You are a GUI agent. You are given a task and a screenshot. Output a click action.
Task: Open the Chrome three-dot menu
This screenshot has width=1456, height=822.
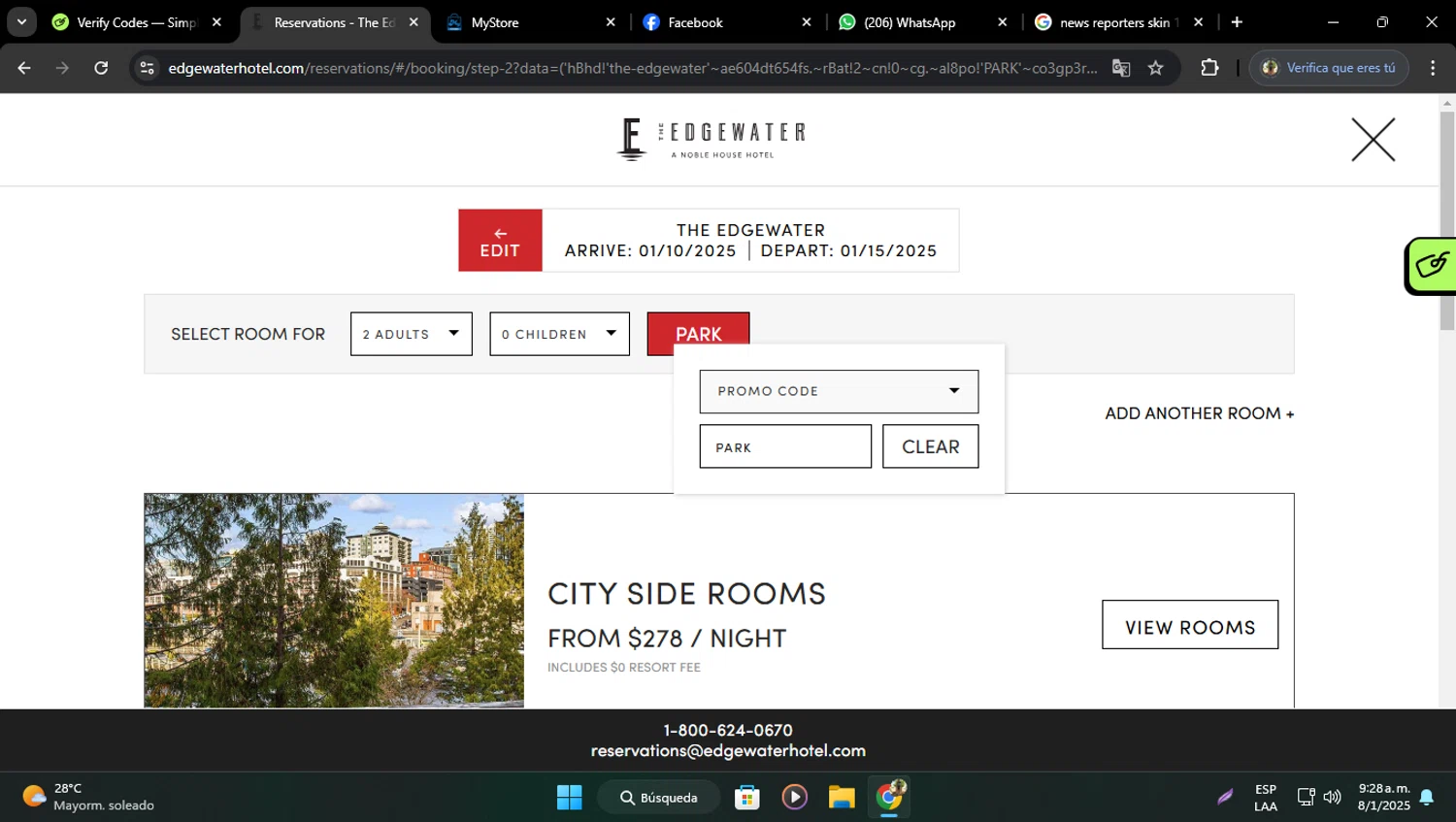pyautogui.click(x=1433, y=68)
